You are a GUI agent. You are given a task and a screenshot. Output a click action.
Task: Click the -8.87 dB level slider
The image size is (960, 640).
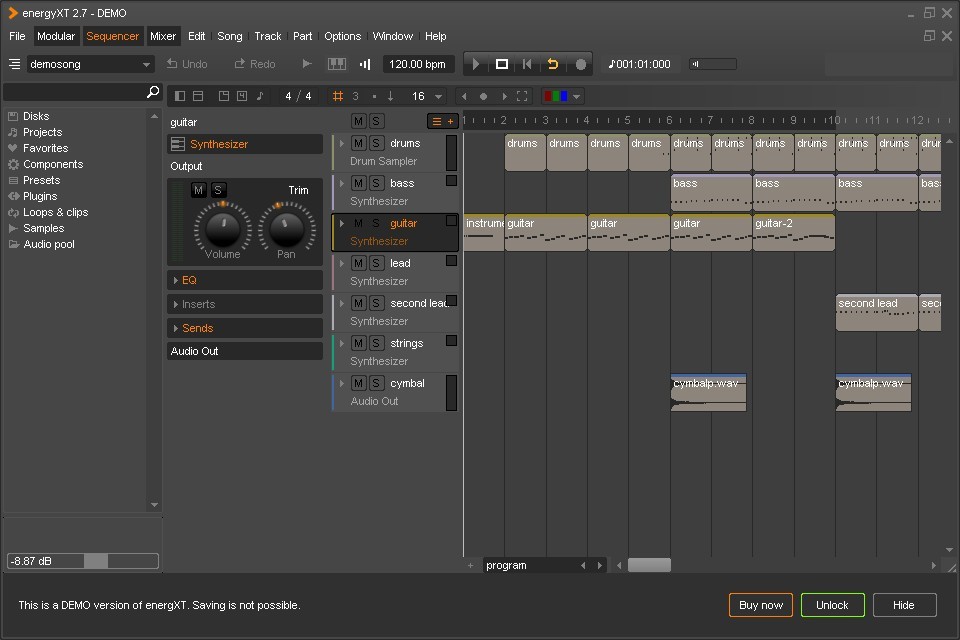[83, 561]
